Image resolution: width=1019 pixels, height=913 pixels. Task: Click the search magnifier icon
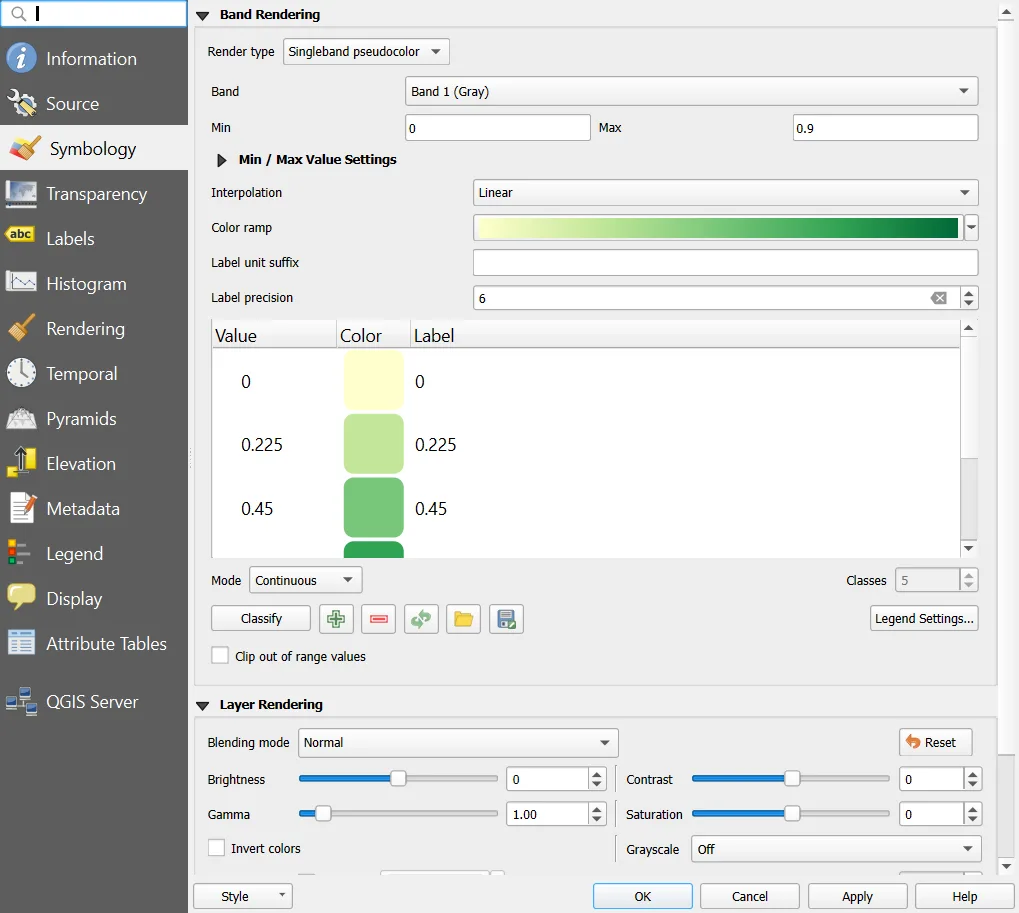(19, 14)
